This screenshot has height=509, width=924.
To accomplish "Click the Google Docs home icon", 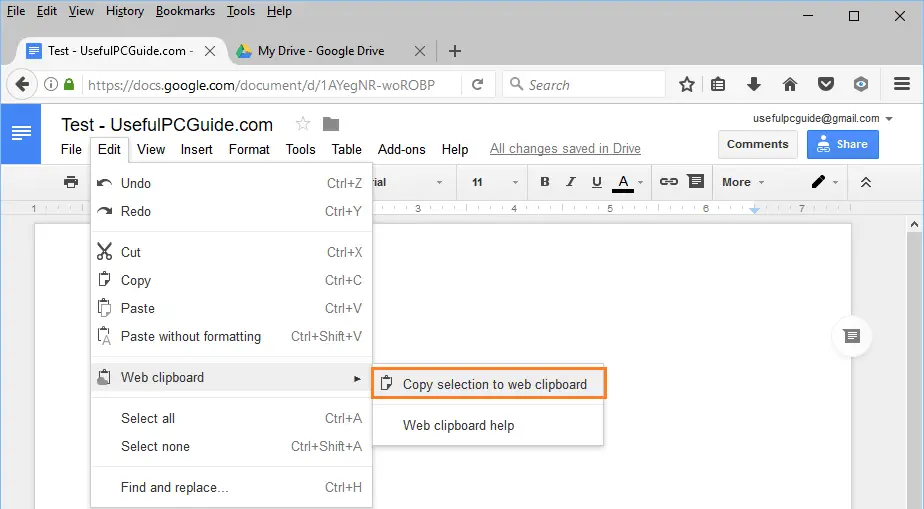I will 21,132.
